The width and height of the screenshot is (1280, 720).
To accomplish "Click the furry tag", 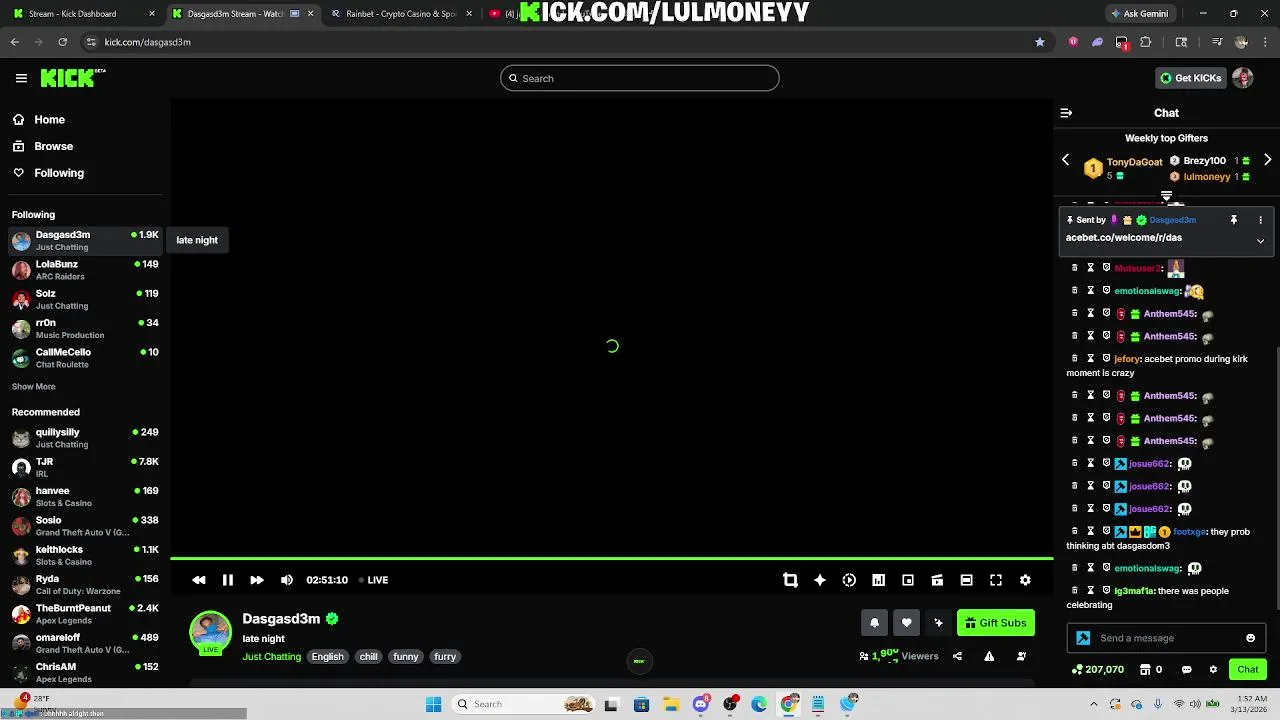I will (445, 657).
